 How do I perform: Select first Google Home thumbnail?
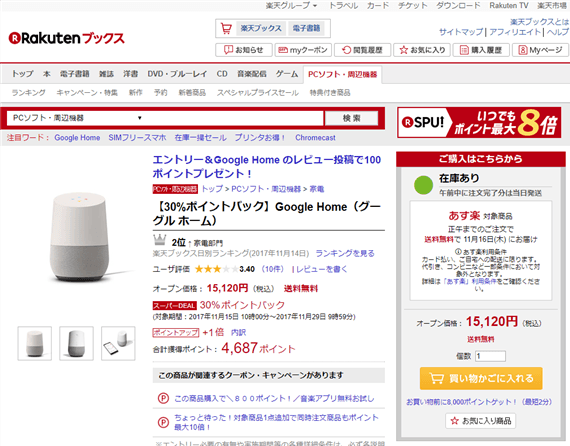click(x=35, y=343)
